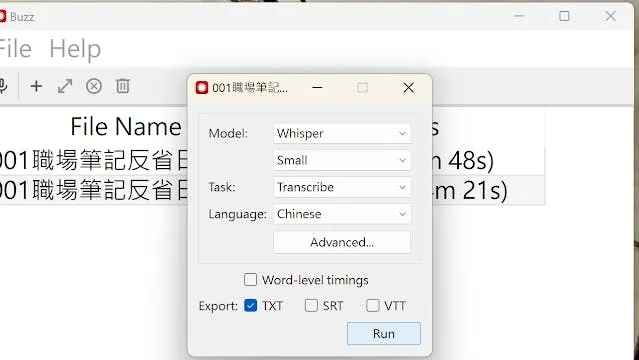Image resolution: width=639 pixels, height=360 pixels.
Task: Close the main Buzz window
Action: tap(610, 16)
